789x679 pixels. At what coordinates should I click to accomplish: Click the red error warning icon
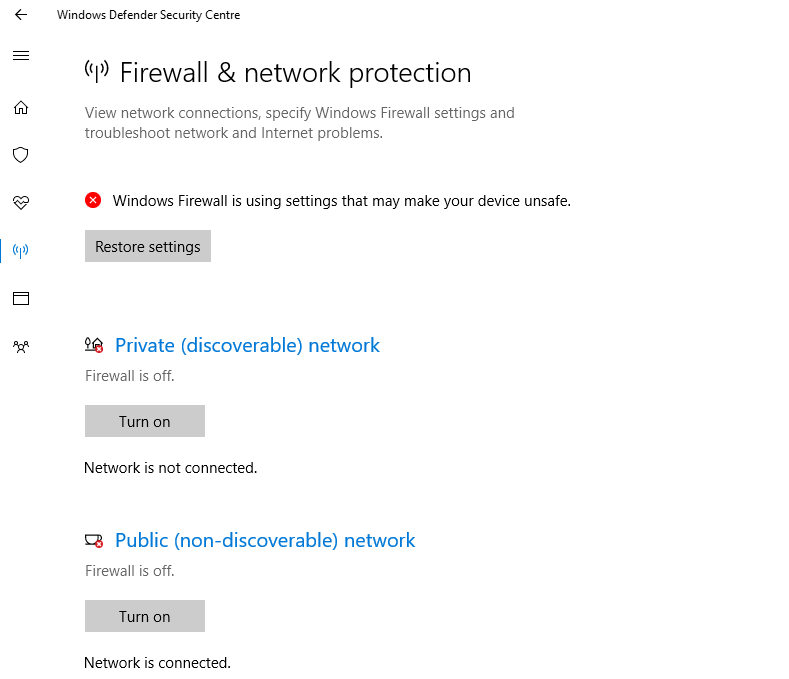(93, 200)
